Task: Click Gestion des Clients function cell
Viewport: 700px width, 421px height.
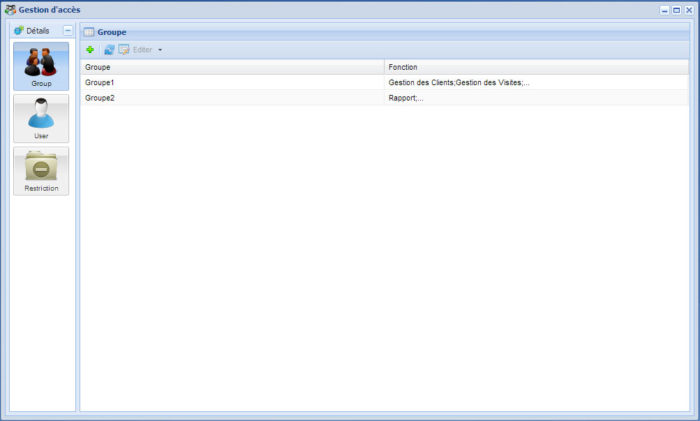Action: point(458,82)
